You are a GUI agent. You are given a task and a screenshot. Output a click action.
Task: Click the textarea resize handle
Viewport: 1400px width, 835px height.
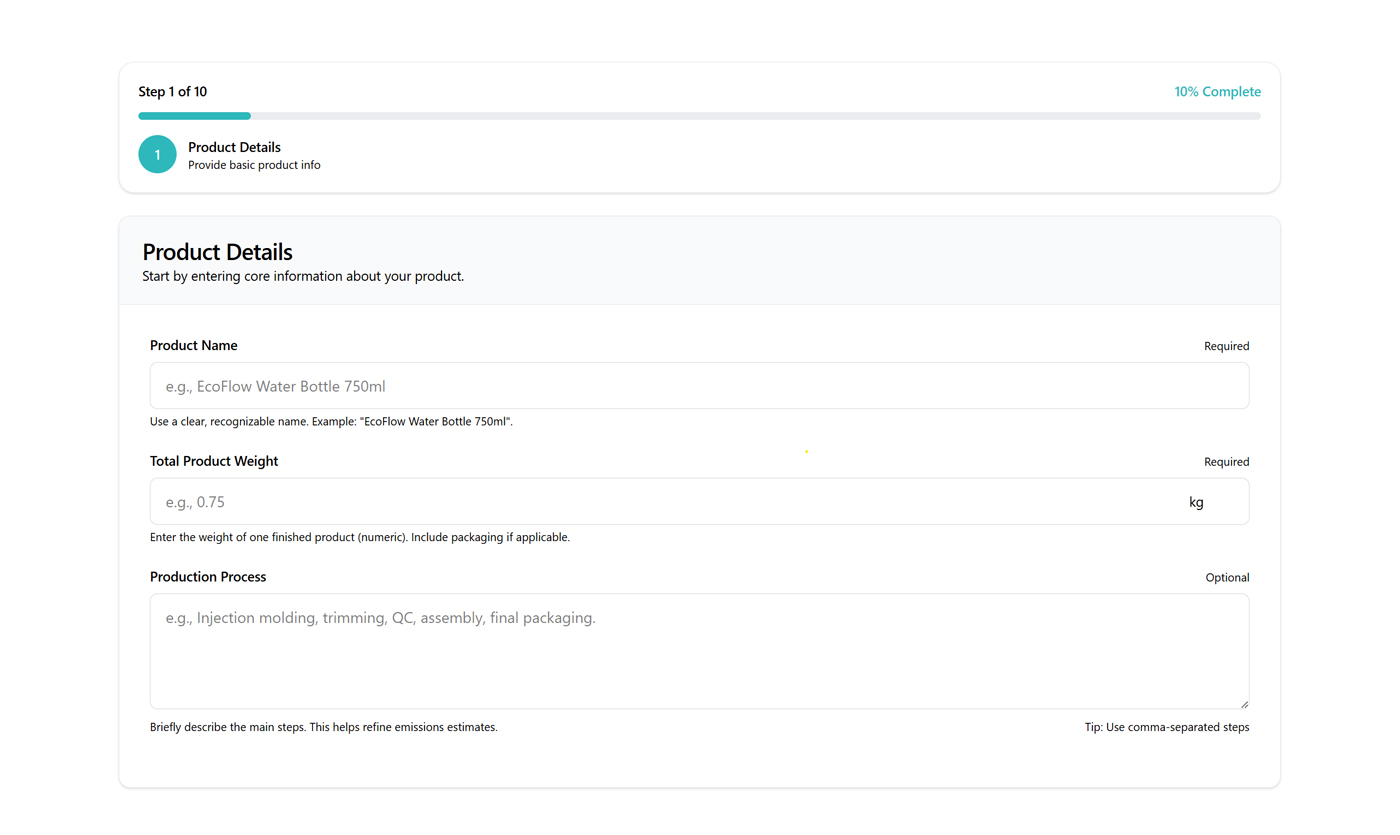[1243, 703]
